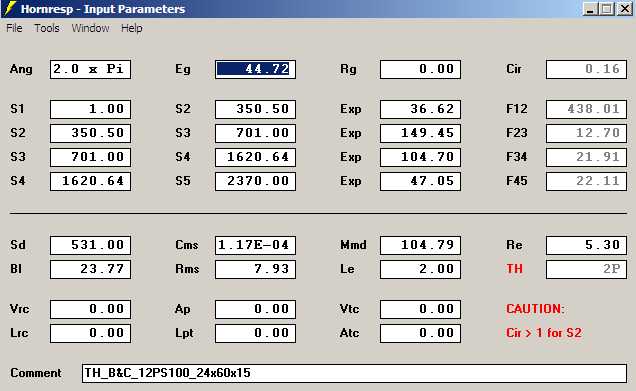This screenshot has height=391, width=636.
Task: Click the Comment label
Action: pyautogui.click(x=36, y=373)
